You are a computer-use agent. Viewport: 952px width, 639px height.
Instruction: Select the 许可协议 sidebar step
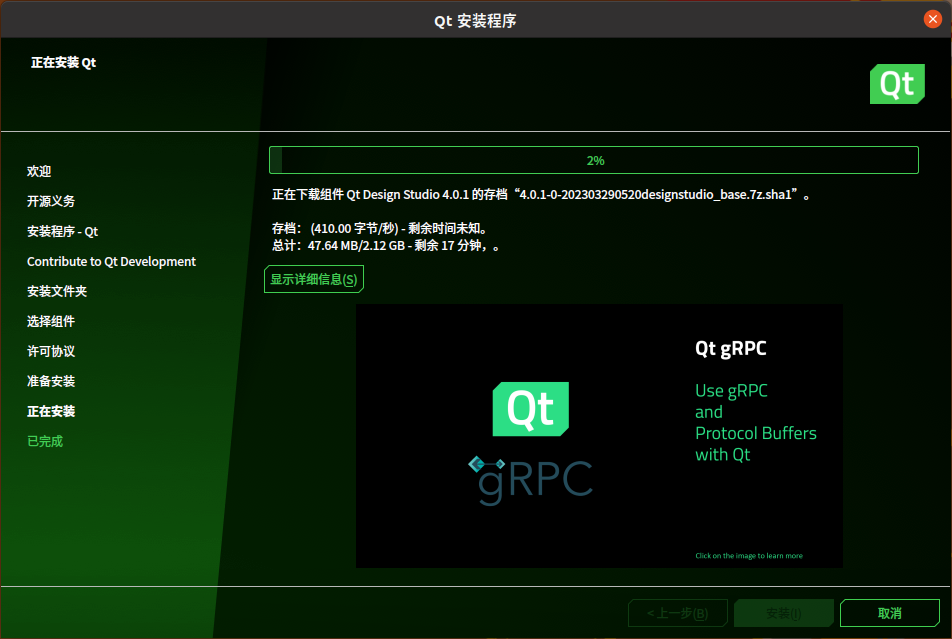tap(51, 351)
